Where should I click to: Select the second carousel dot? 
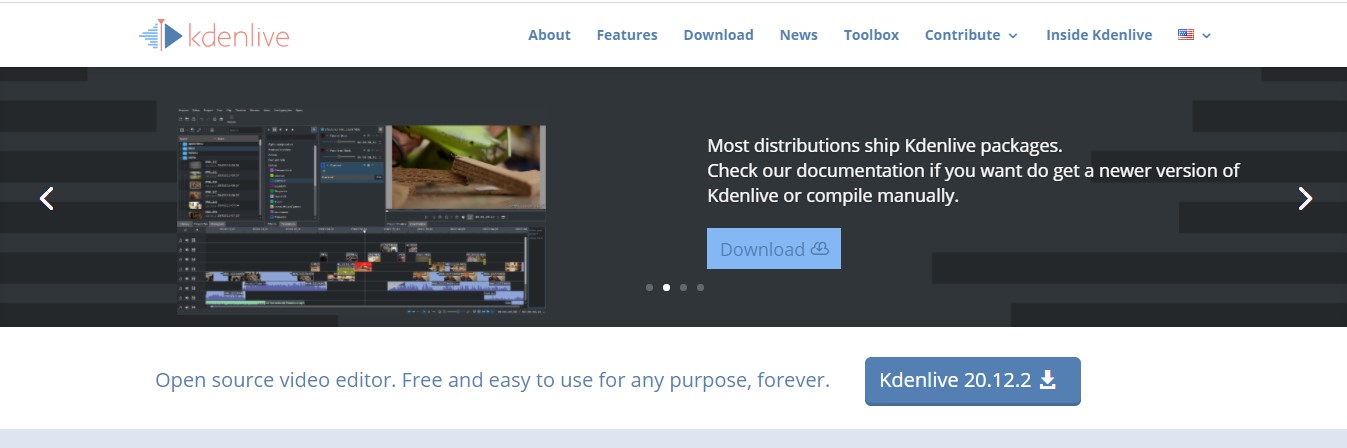pyautogui.click(x=666, y=287)
